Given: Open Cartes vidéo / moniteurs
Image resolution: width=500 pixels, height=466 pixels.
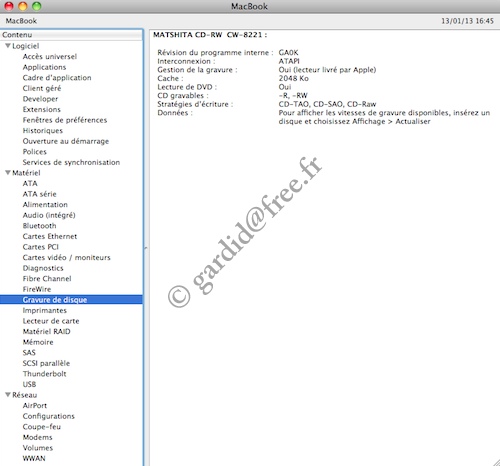Looking at the screenshot, I should (66, 257).
